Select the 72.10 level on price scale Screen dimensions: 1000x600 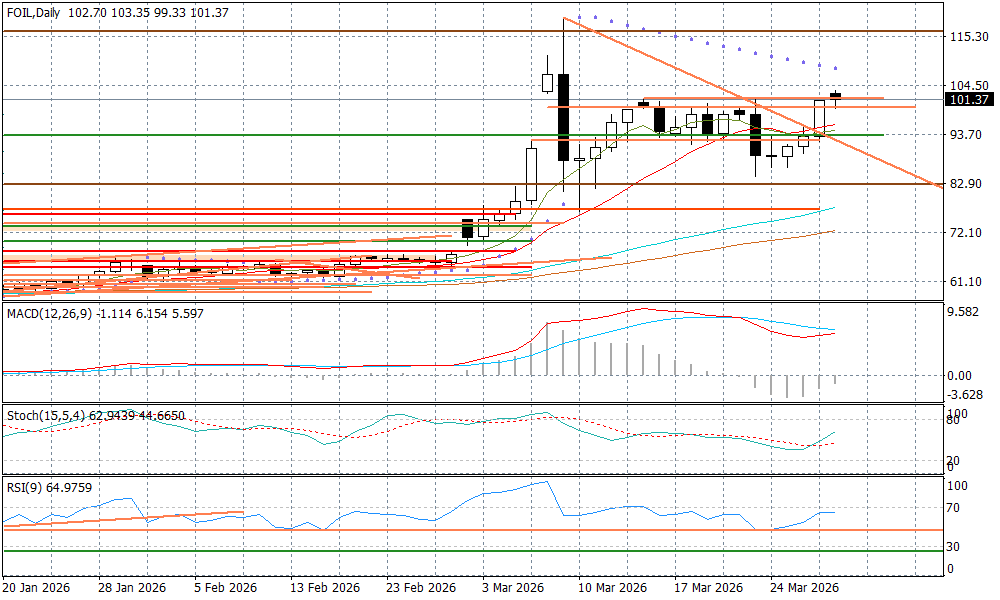point(968,233)
